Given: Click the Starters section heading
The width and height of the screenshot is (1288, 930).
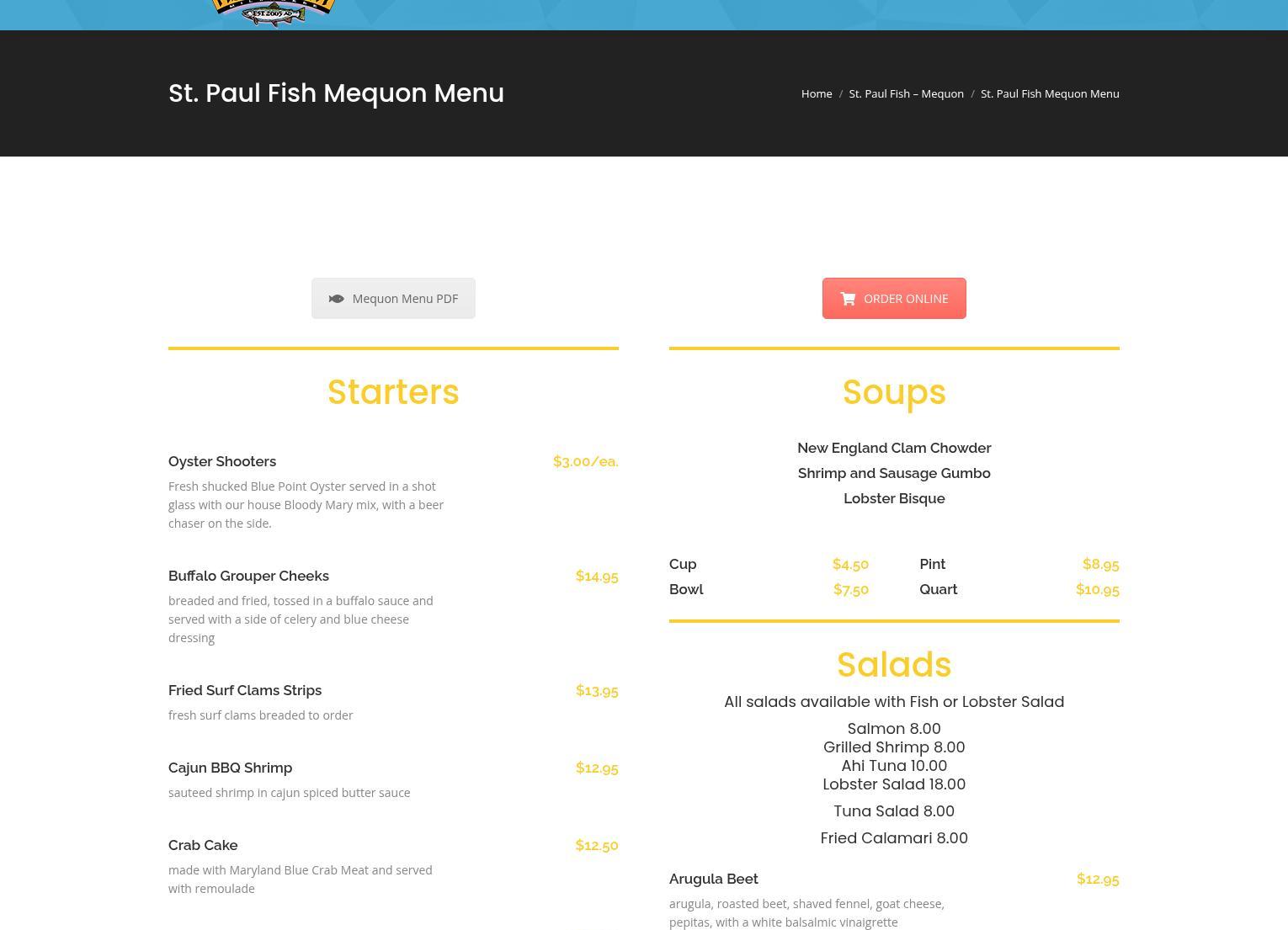Looking at the screenshot, I should (x=393, y=392).
